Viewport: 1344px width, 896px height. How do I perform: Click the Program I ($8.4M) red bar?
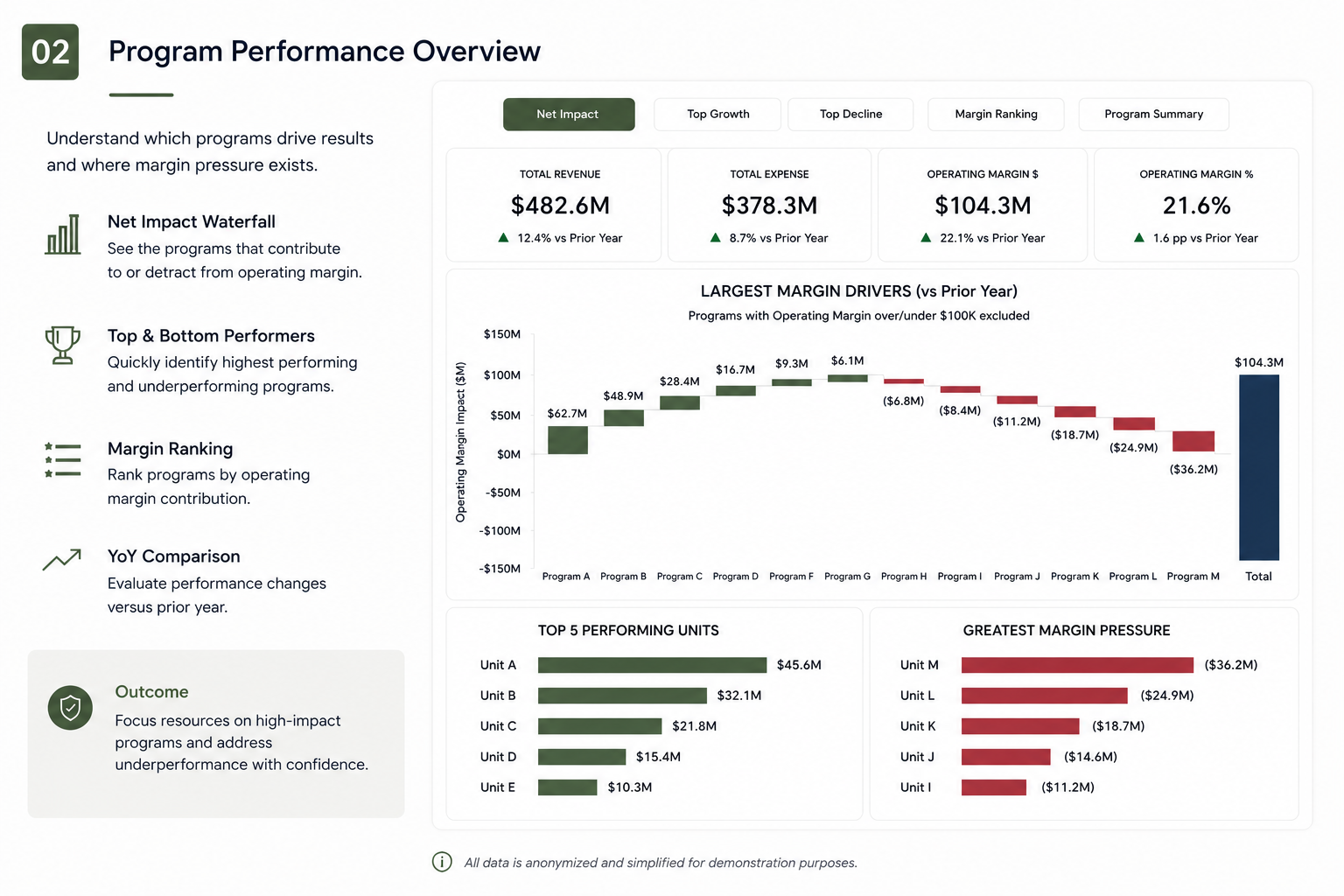pos(960,389)
